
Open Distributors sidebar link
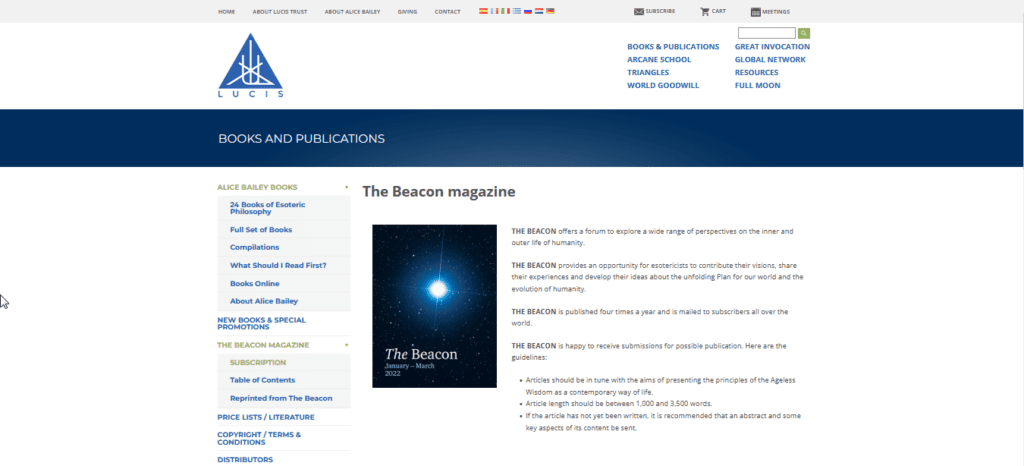[245, 459]
